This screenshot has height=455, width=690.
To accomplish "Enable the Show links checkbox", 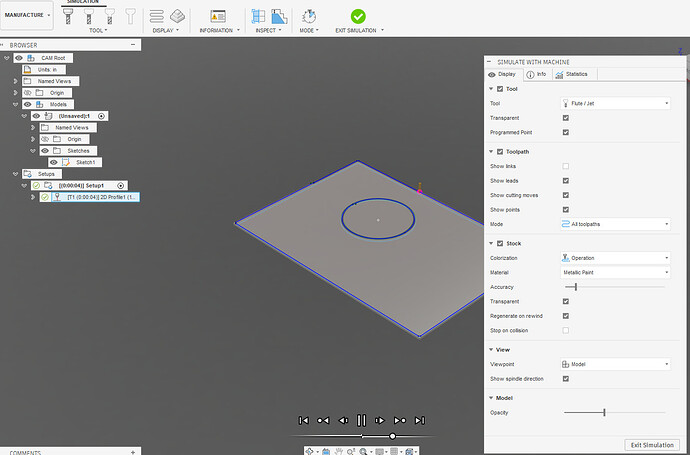I will pyautogui.click(x=566, y=166).
